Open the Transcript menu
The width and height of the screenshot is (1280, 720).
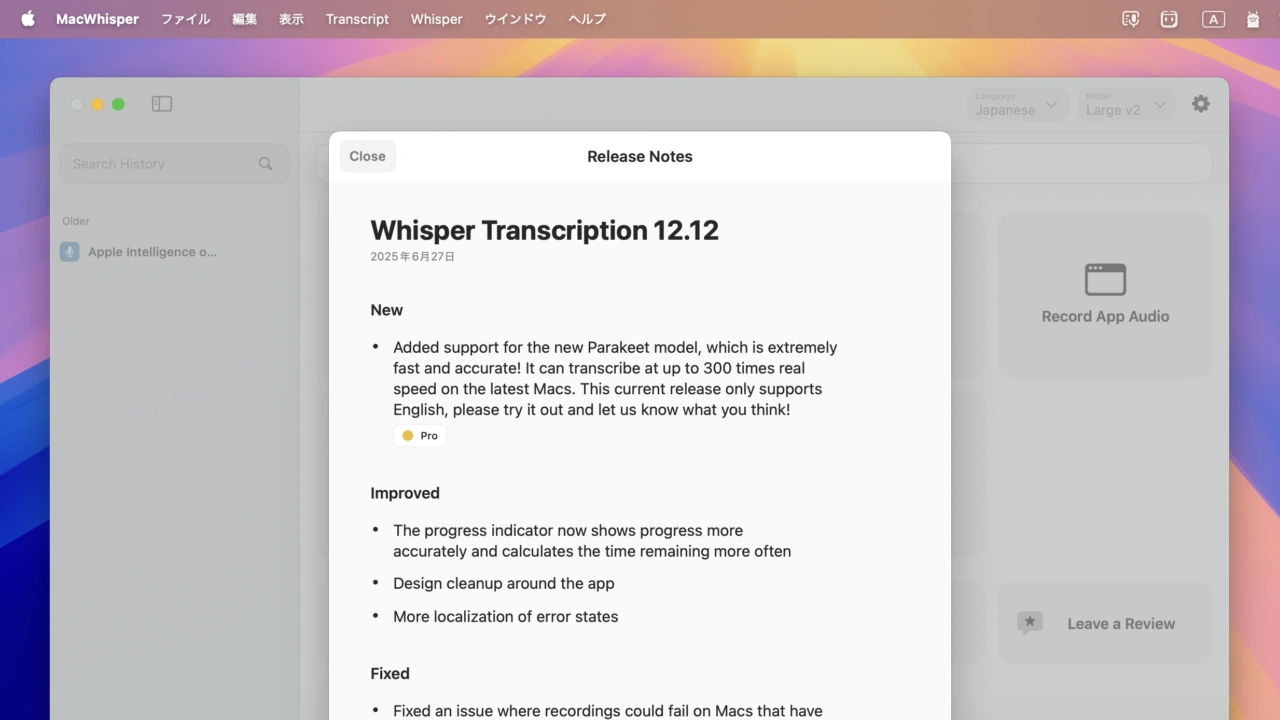pyautogui.click(x=357, y=19)
